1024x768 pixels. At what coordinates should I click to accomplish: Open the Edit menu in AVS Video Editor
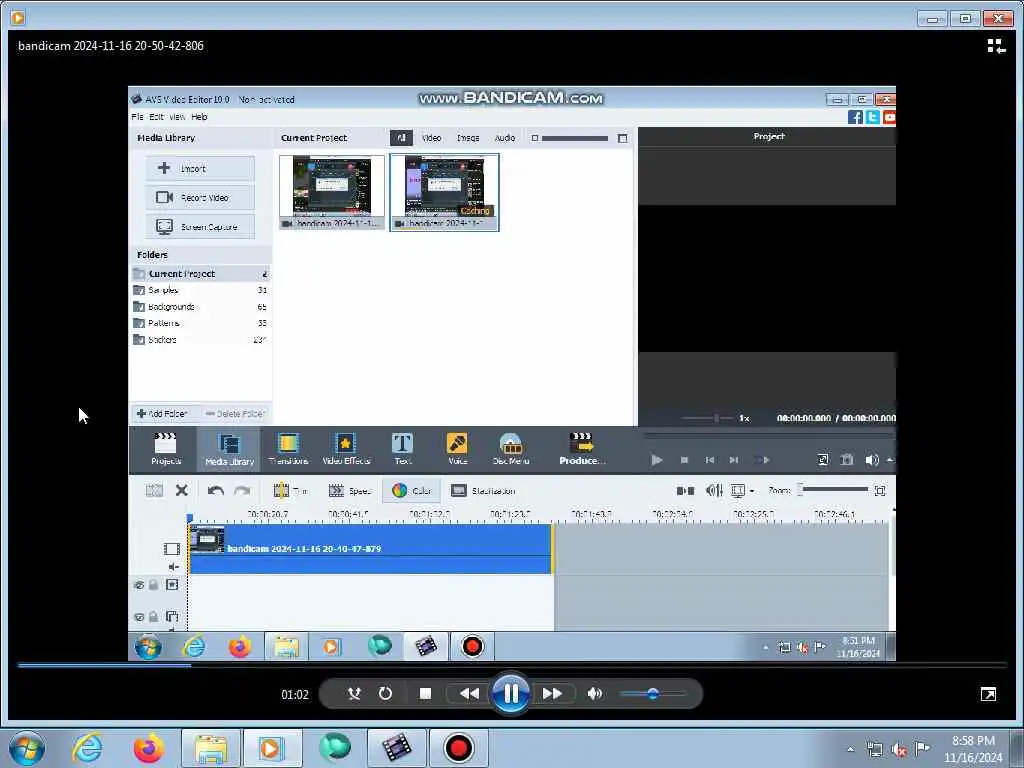click(156, 117)
